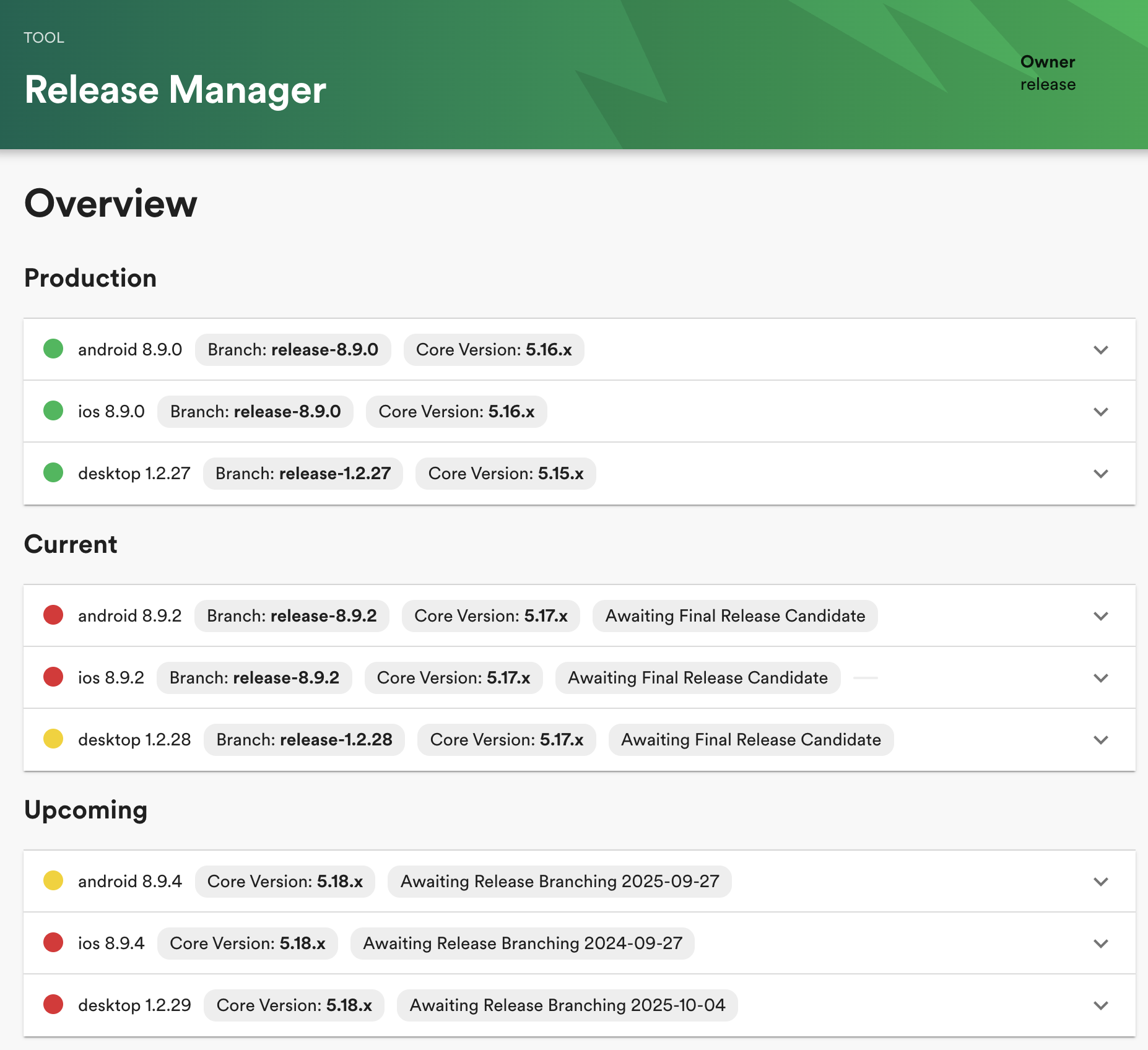Screen dimensions: 1148x1050
Task: Click the red status dot for android 8.9.2
Action: 53,615
